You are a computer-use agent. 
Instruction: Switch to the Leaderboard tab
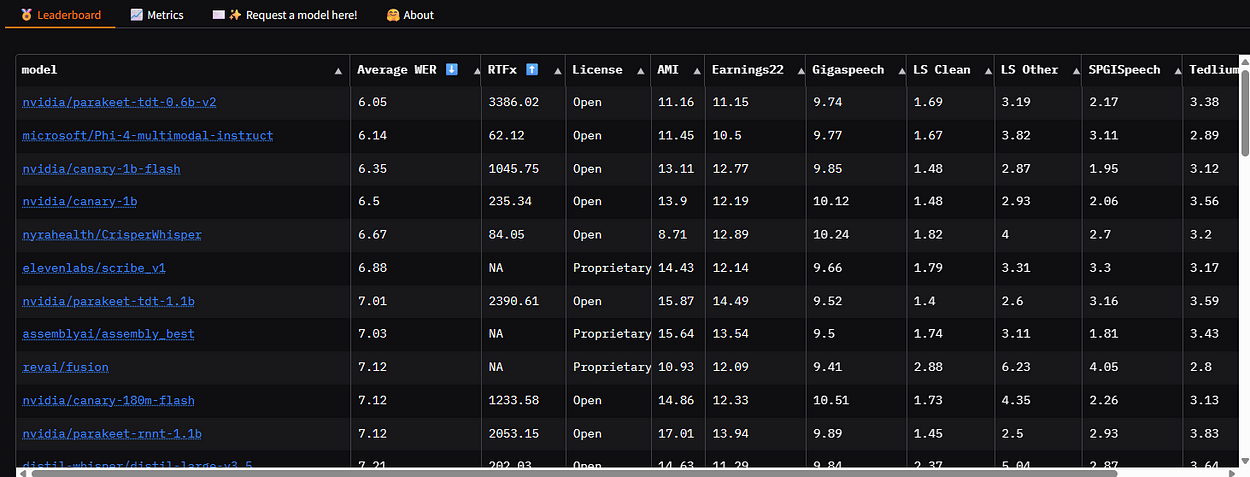tap(59, 15)
